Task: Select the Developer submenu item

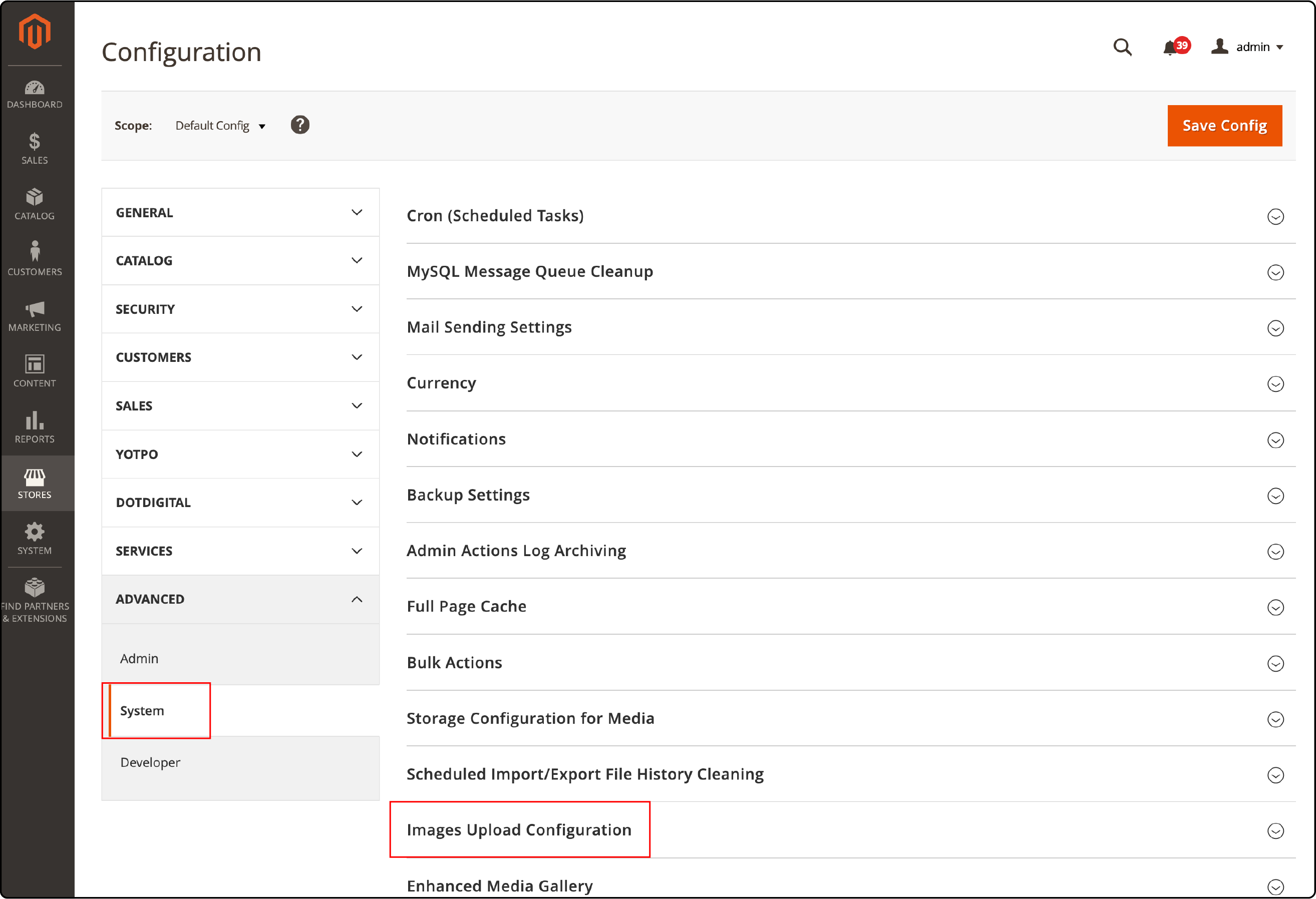Action: pyautogui.click(x=150, y=762)
